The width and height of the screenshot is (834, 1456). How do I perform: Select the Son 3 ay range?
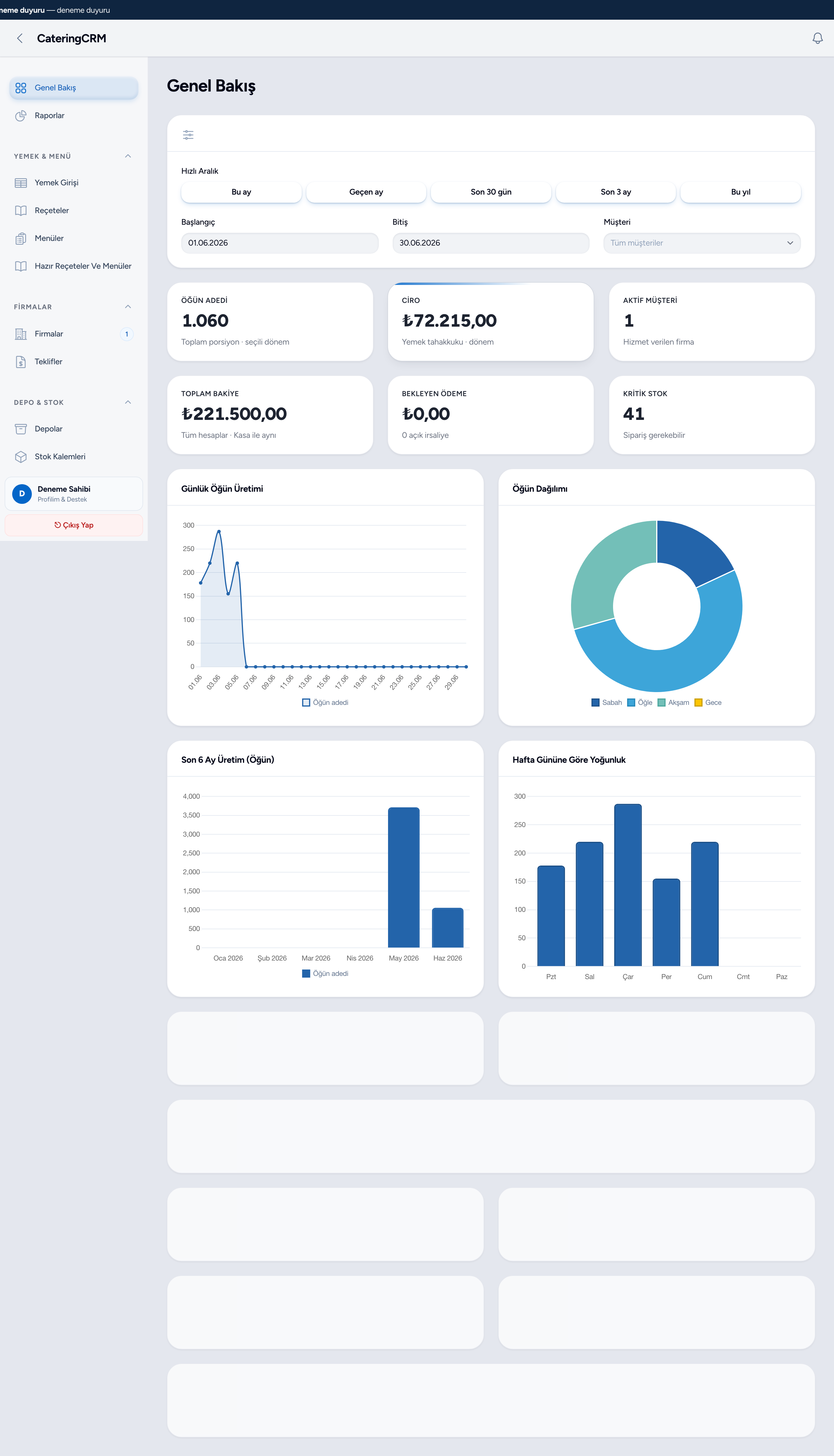[x=616, y=192]
